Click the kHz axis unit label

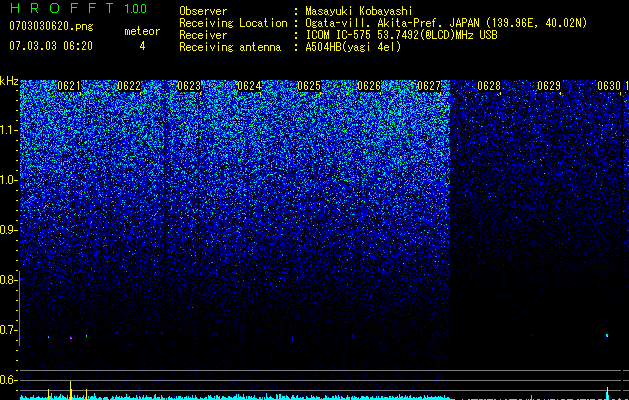pos(9,81)
